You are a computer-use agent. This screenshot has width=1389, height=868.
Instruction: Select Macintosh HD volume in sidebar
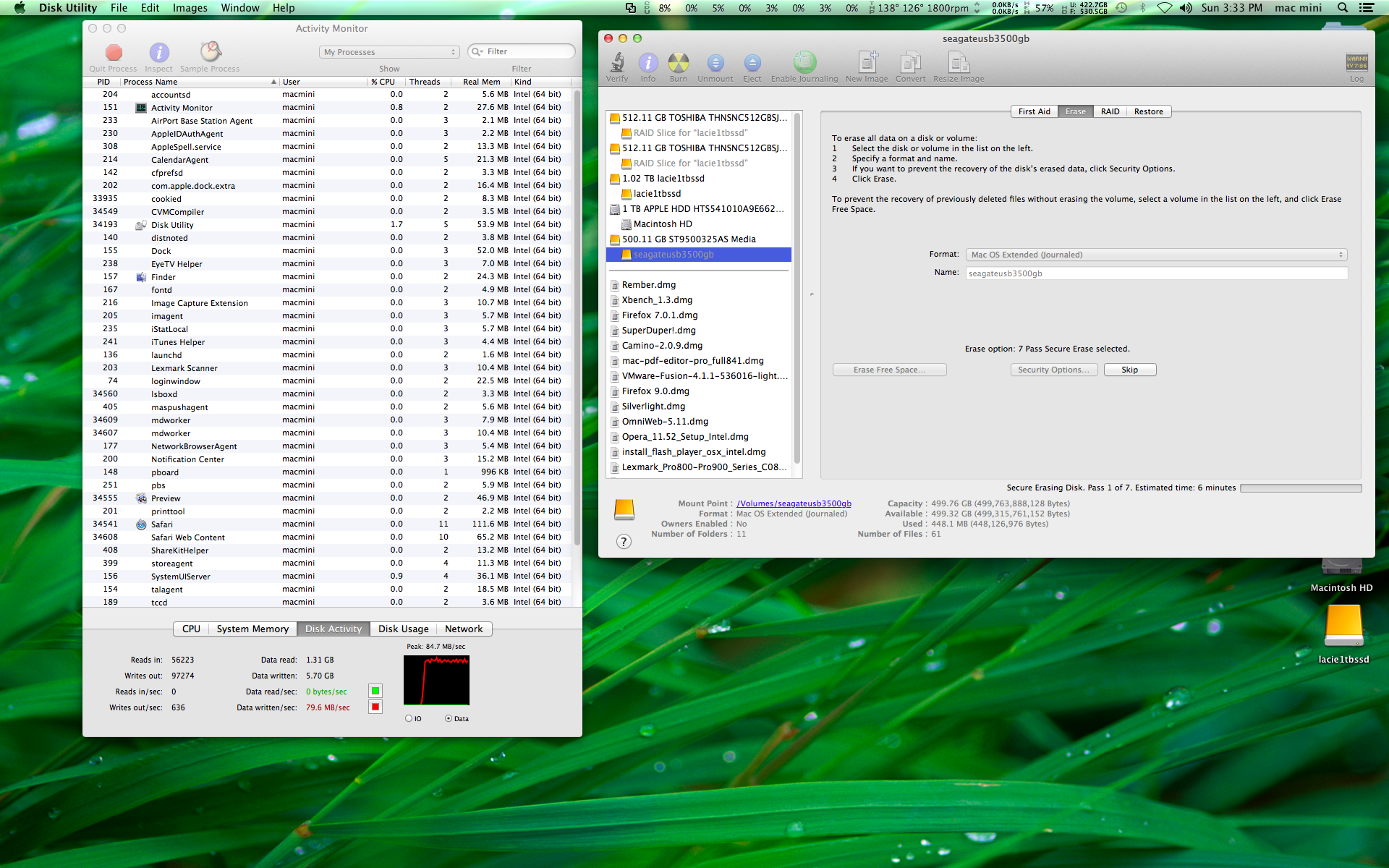point(663,224)
